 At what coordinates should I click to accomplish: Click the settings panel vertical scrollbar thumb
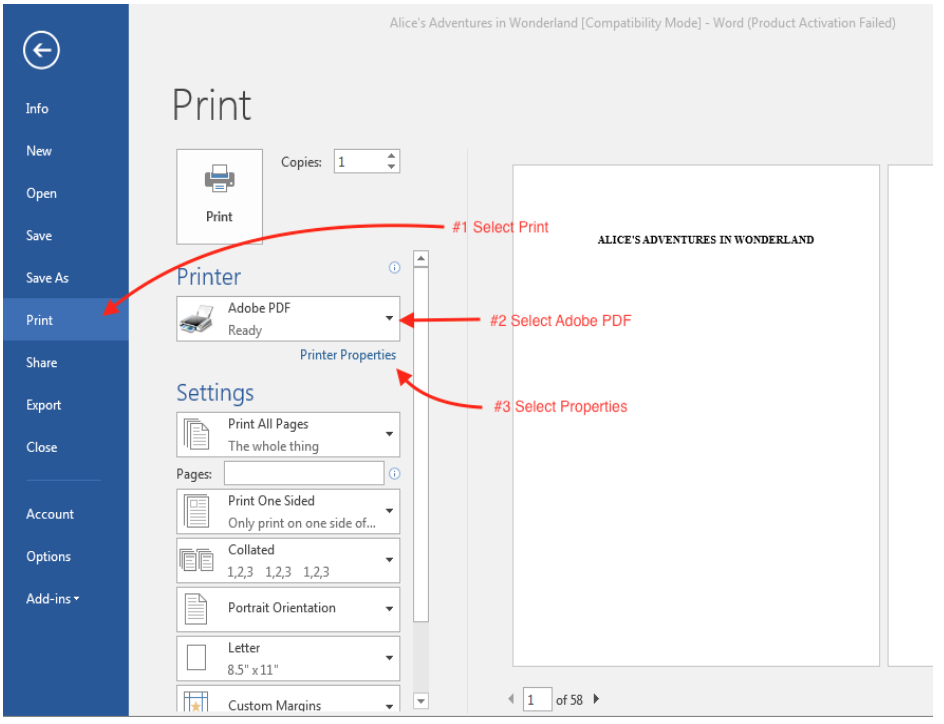point(421,445)
